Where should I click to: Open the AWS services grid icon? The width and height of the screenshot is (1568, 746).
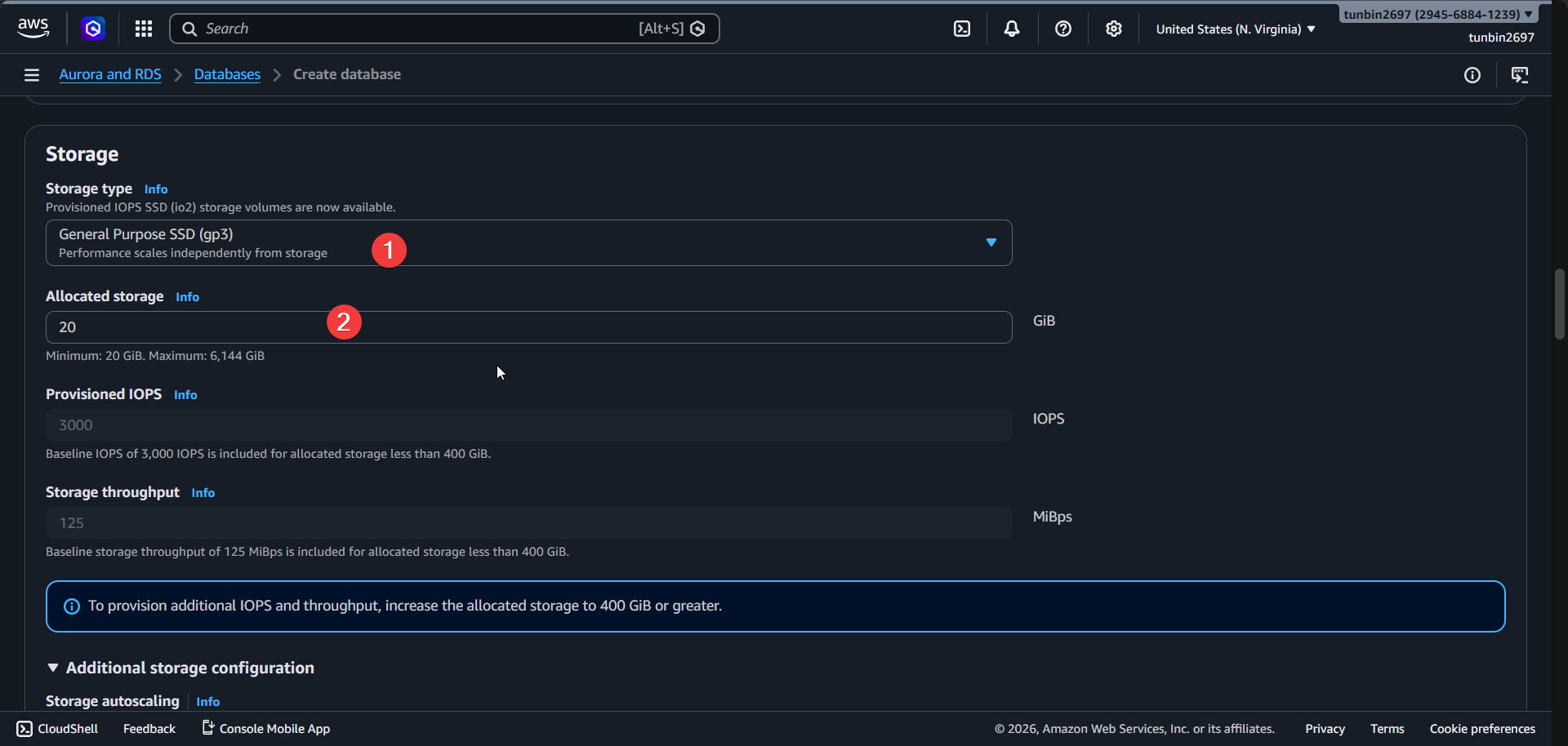tap(143, 29)
